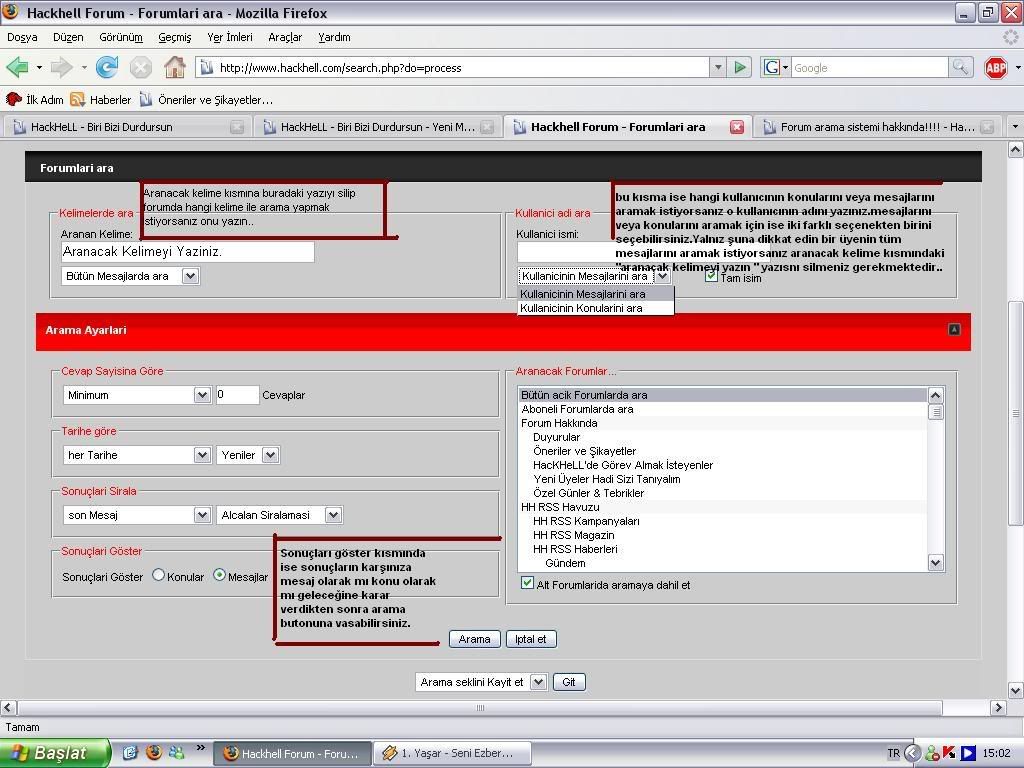Viewport: 1024px width, 768px height.
Task: Show hidden tray icons with the arrow
Action: click(x=913, y=754)
